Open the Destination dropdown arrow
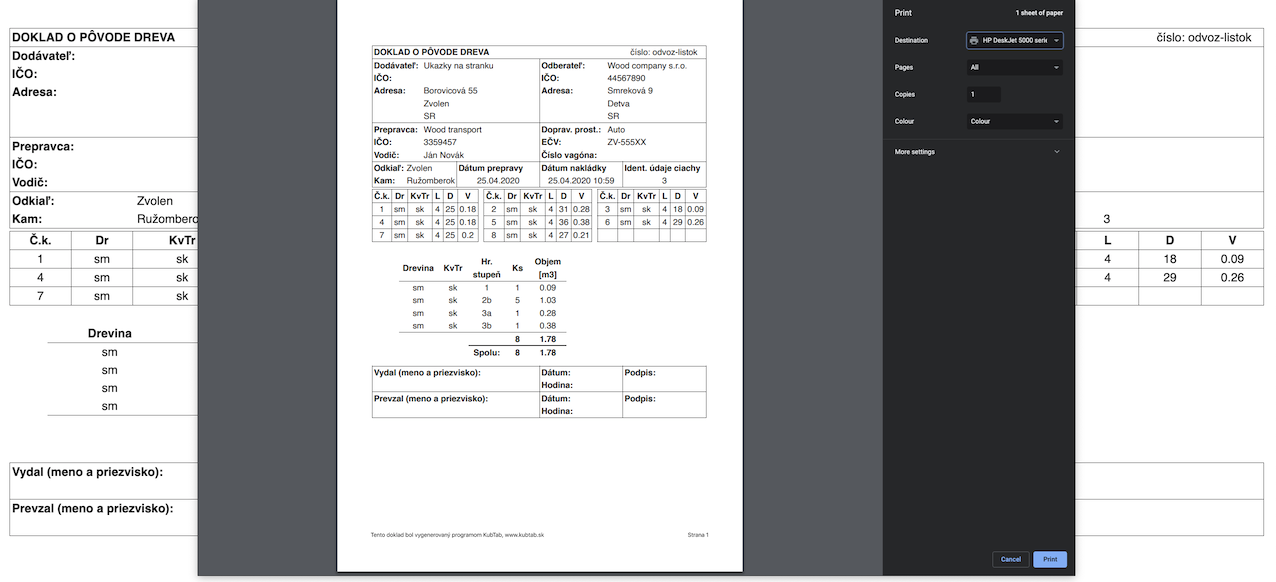 (x=1056, y=41)
